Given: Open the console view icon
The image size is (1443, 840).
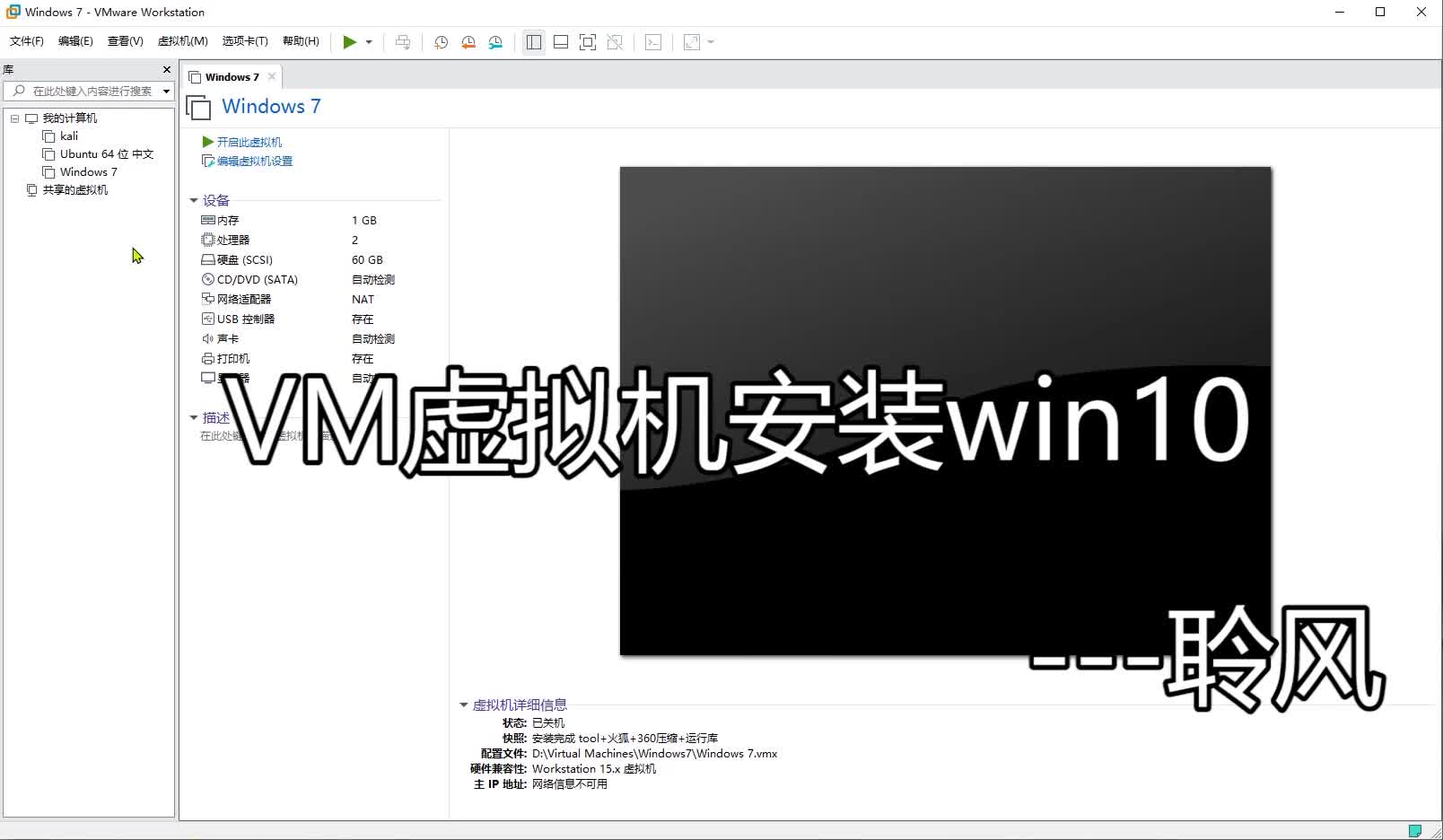Looking at the screenshot, I should click(653, 42).
